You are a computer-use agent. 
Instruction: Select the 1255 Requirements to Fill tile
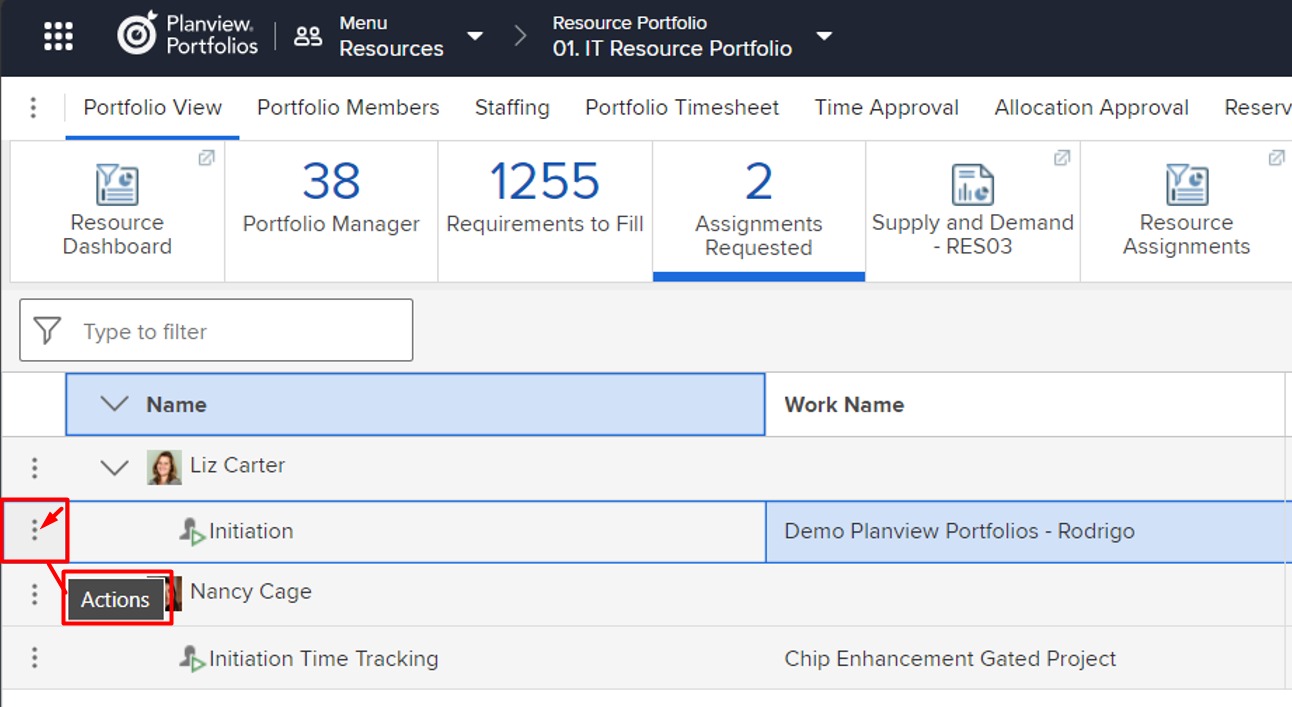(545, 210)
